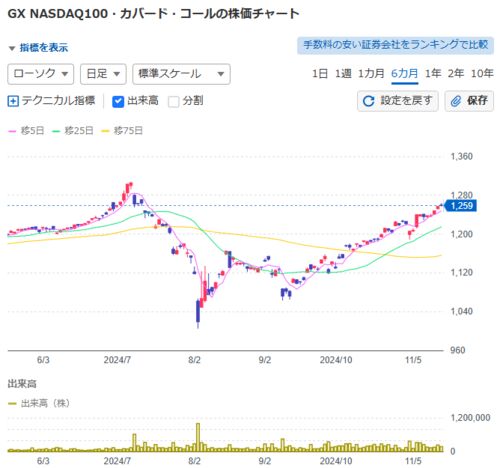Click 11/5 on the volume chart axis
Screen dimensions: 500x468
pos(413,461)
